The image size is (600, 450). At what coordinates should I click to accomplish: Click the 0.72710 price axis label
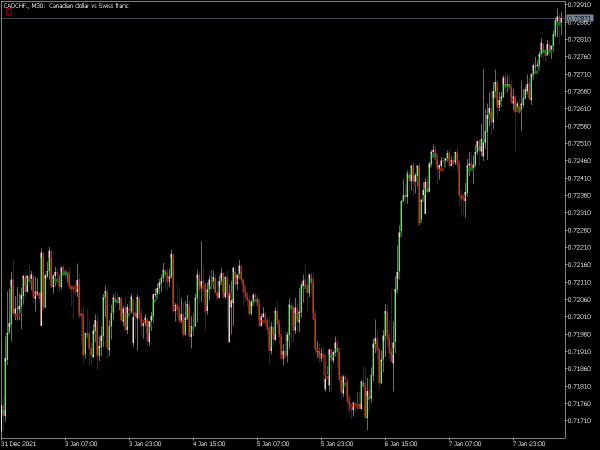pyautogui.click(x=579, y=74)
